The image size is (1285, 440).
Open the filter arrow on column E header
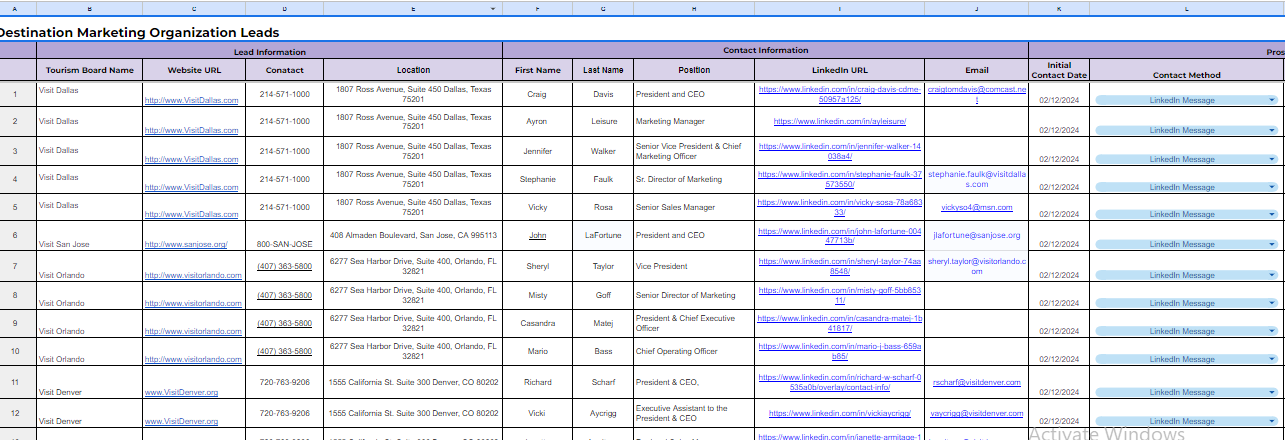(x=493, y=9)
